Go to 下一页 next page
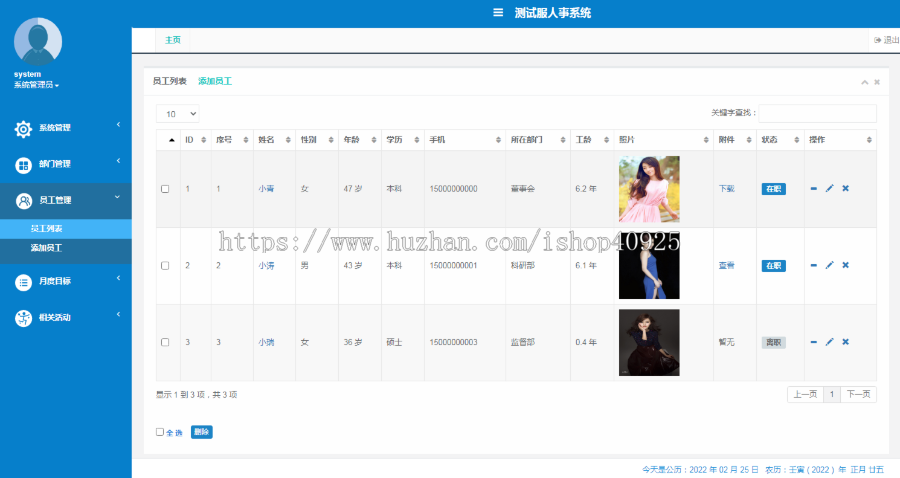900x478 pixels. click(x=858, y=394)
